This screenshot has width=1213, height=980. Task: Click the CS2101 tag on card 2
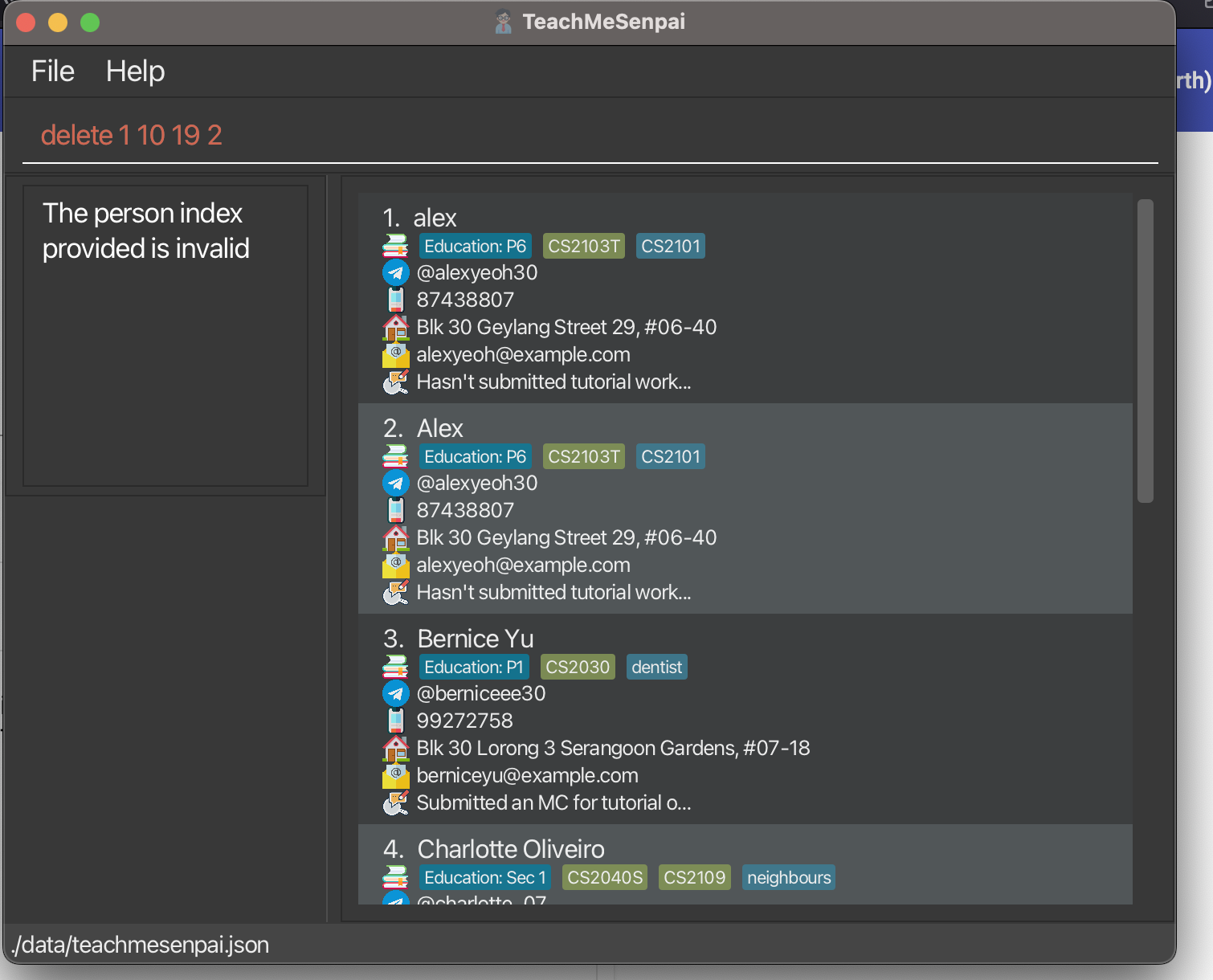(671, 456)
